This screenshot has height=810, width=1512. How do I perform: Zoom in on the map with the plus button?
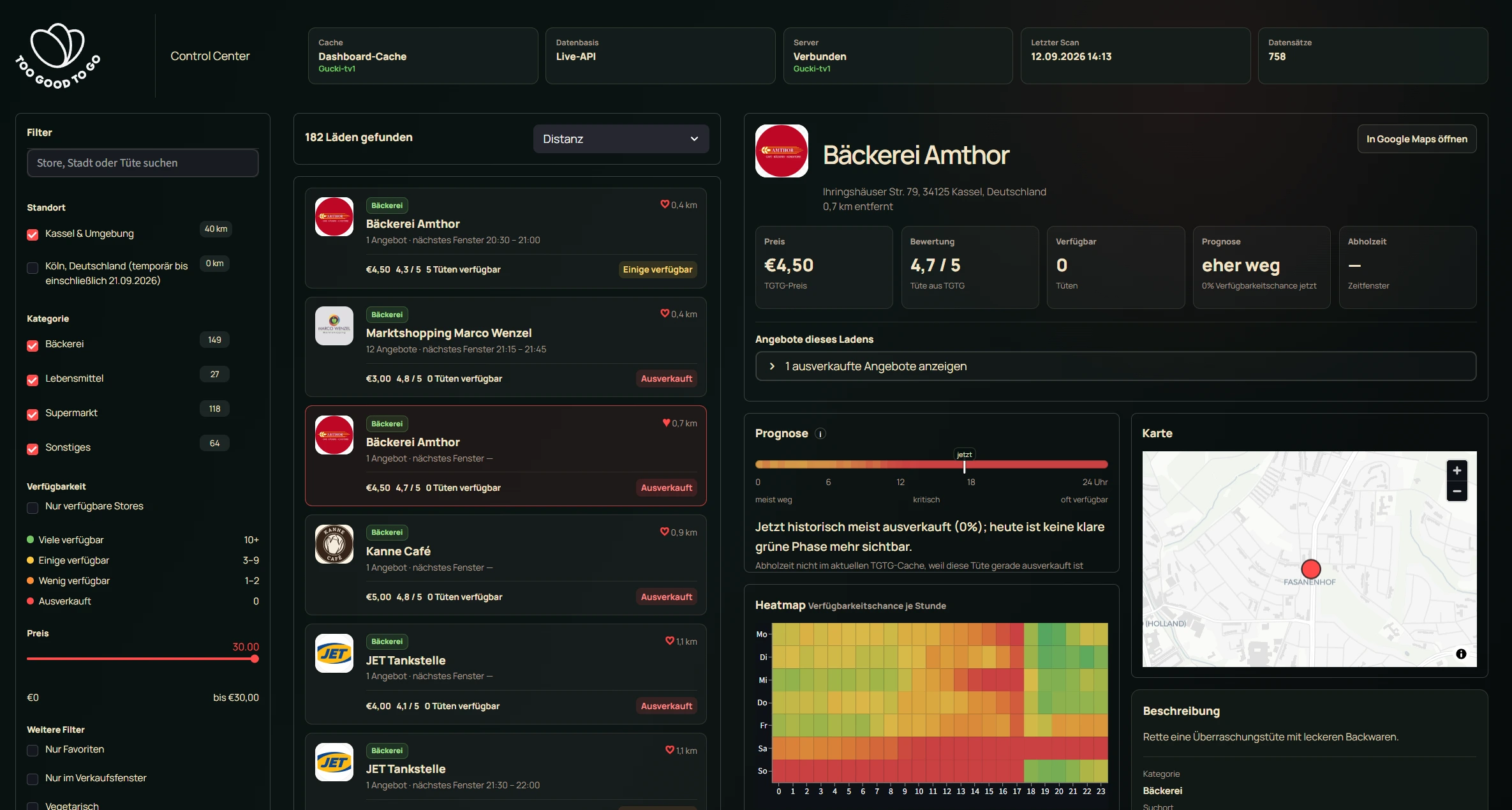(x=1456, y=470)
